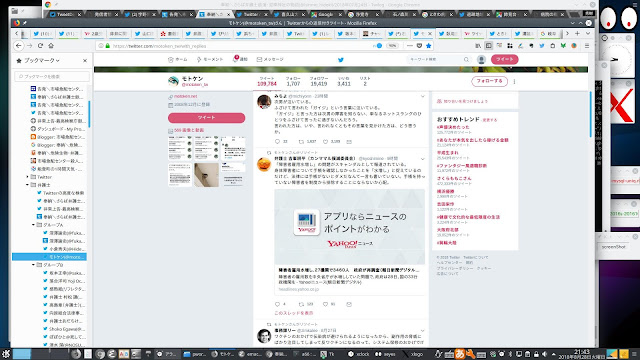Close the bookmarks sidebar
The image size is (640, 360).
point(85,60)
